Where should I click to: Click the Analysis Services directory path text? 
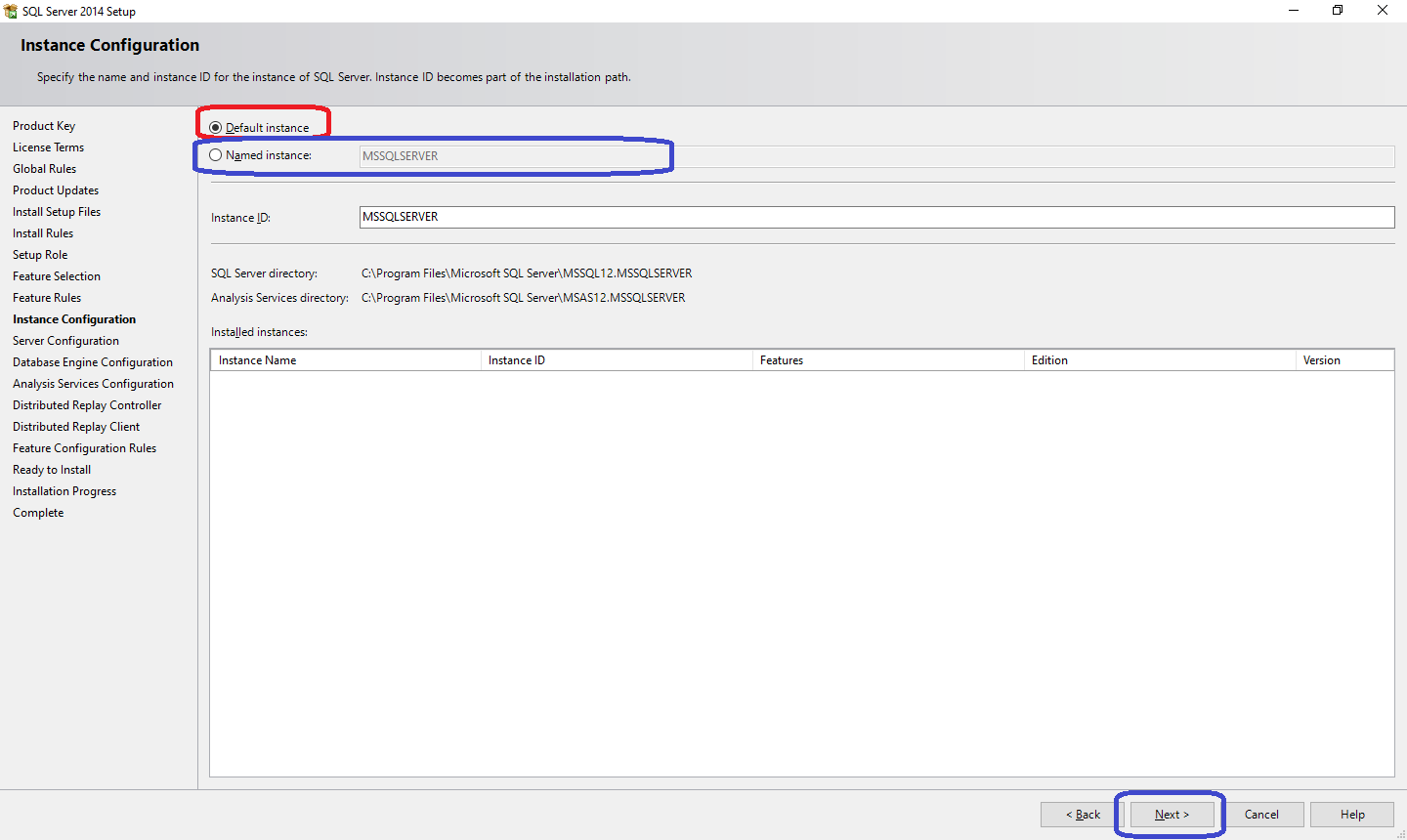[524, 298]
